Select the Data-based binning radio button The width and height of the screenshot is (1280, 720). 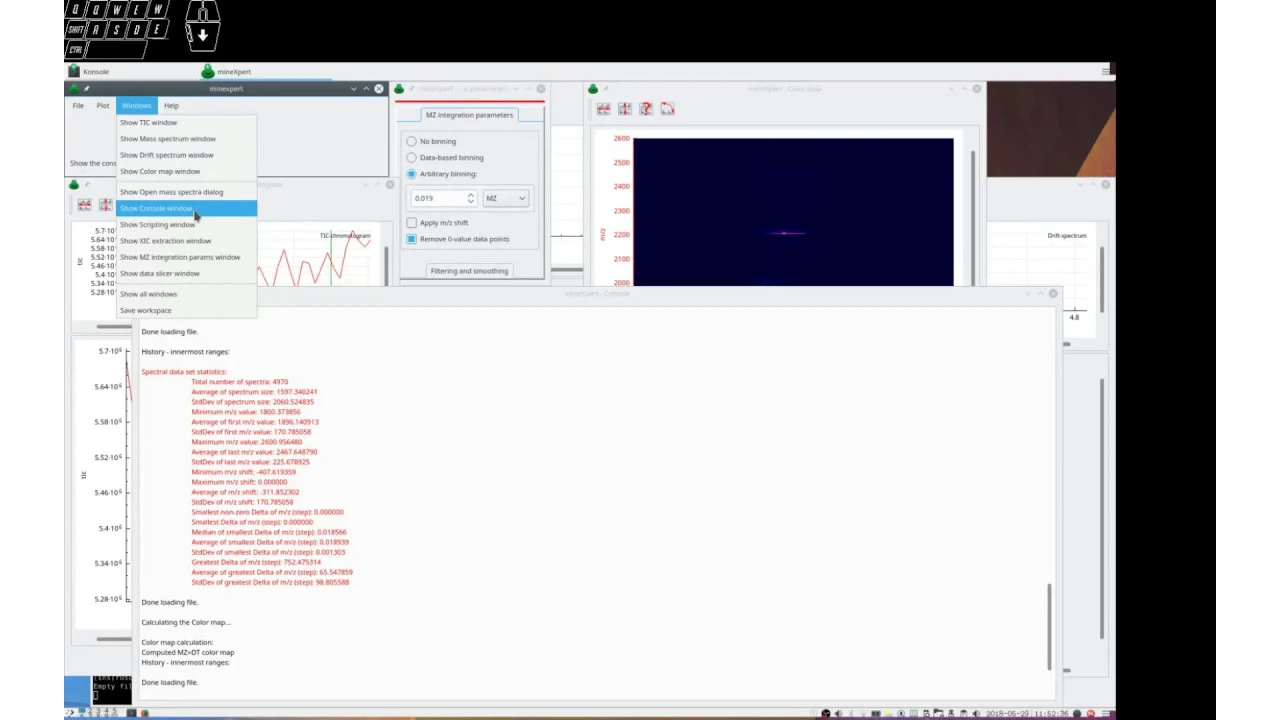[x=411, y=157]
